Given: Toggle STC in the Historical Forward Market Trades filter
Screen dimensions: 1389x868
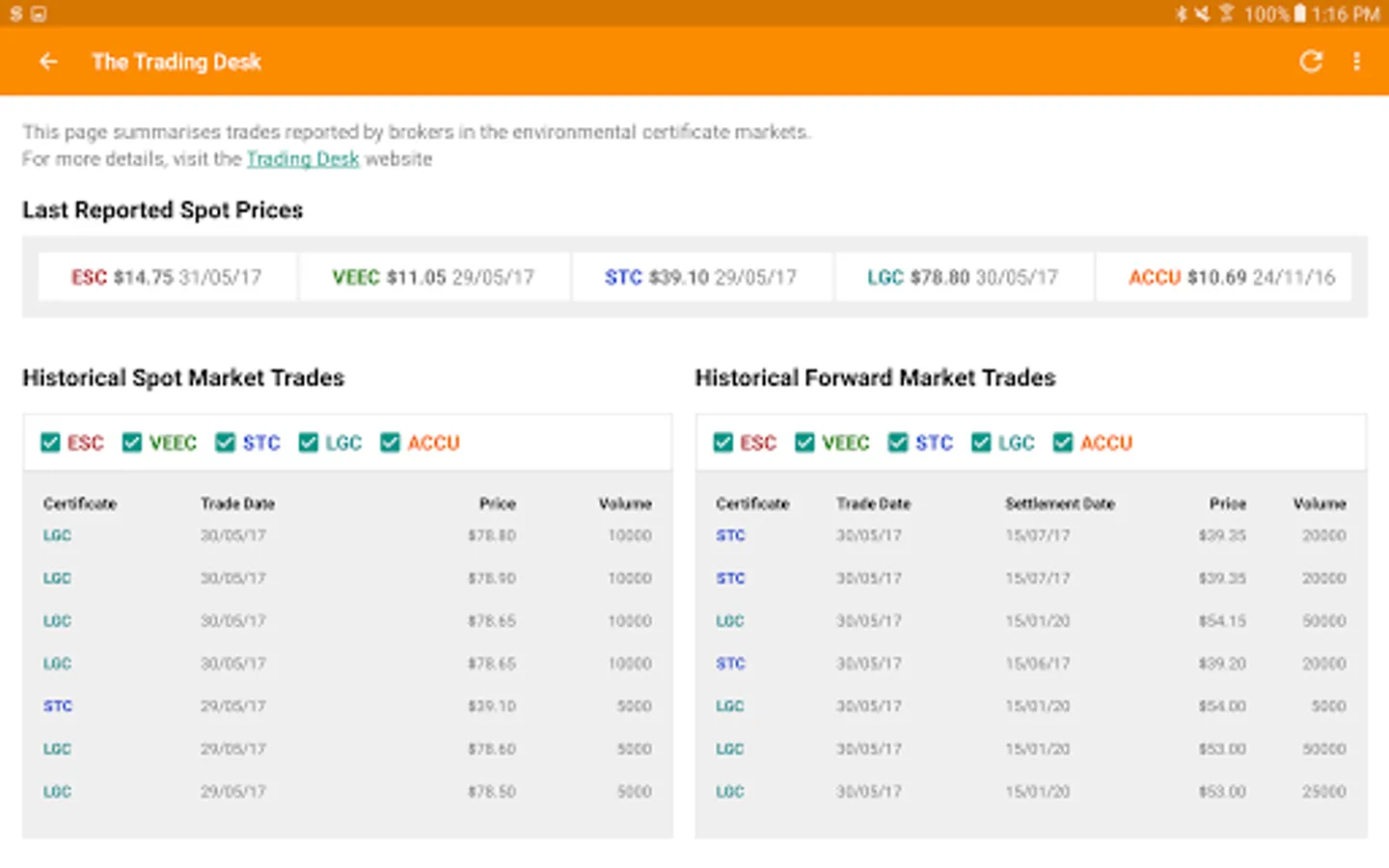Looking at the screenshot, I should [898, 443].
